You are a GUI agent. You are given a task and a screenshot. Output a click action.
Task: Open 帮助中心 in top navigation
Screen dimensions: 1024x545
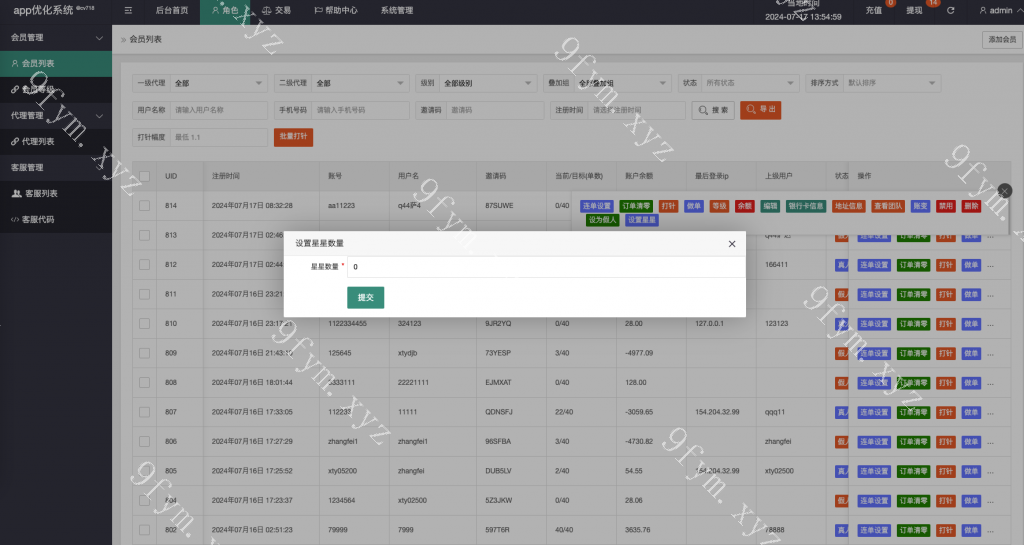pos(336,10)
